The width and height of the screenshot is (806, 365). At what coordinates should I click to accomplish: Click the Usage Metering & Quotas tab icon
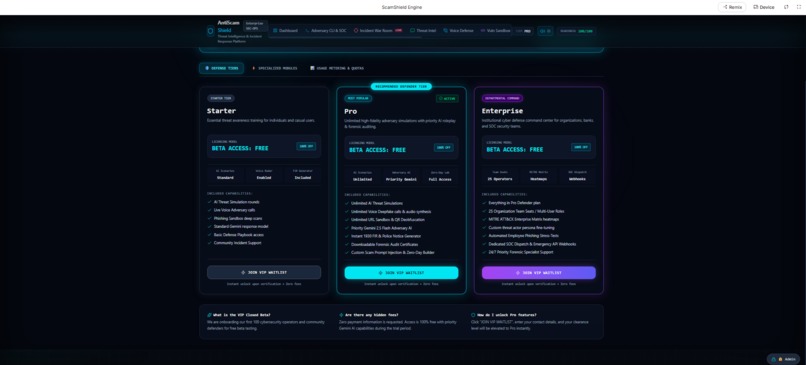pos(312,68)
